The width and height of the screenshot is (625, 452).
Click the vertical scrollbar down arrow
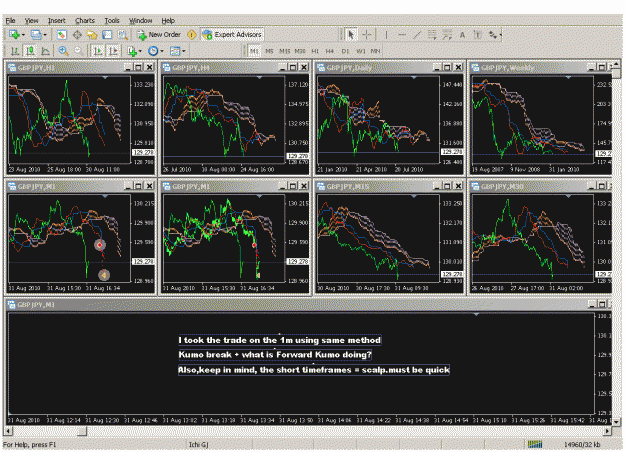(617, 421)
